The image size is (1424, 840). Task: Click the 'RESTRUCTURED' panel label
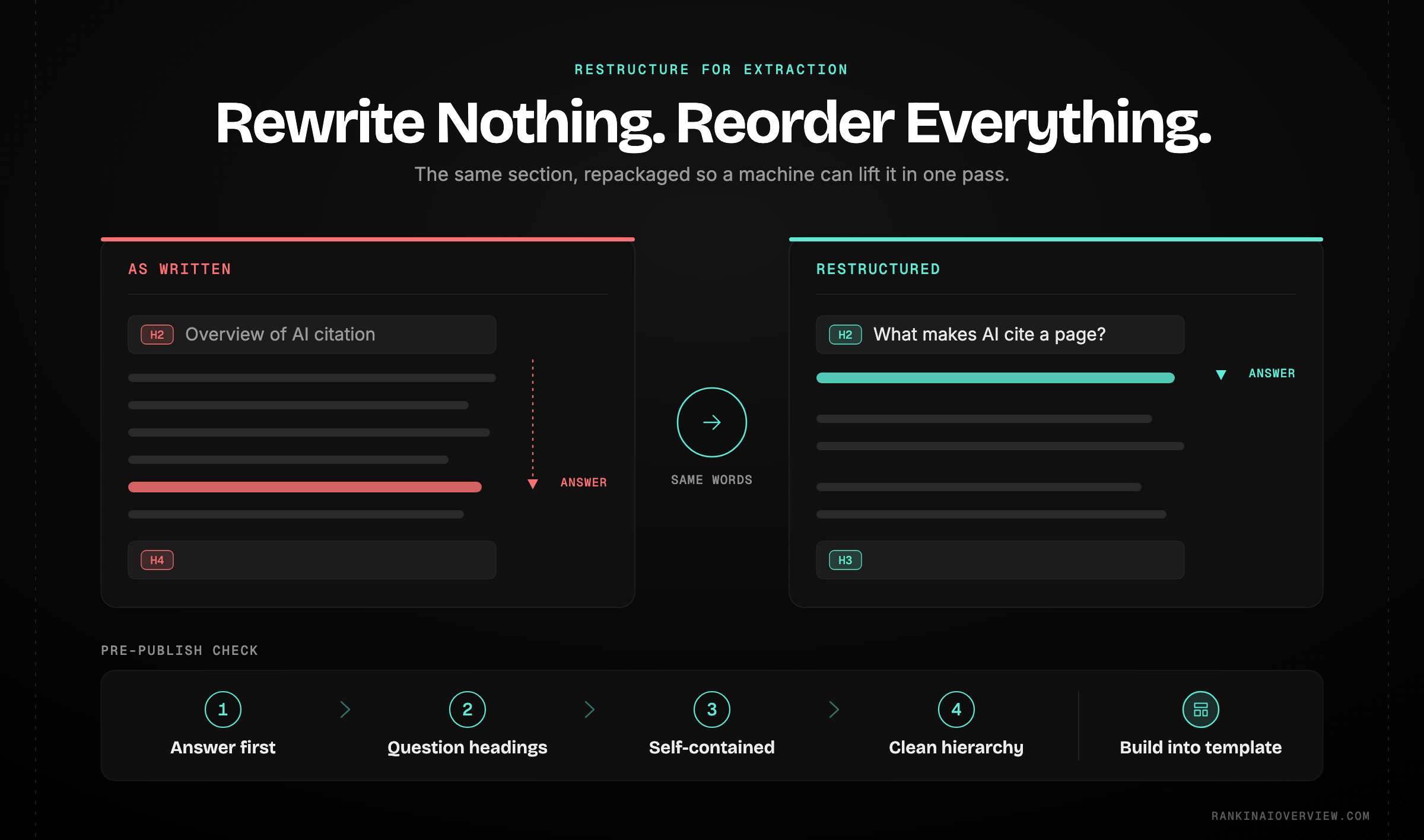tap(878, 269)
